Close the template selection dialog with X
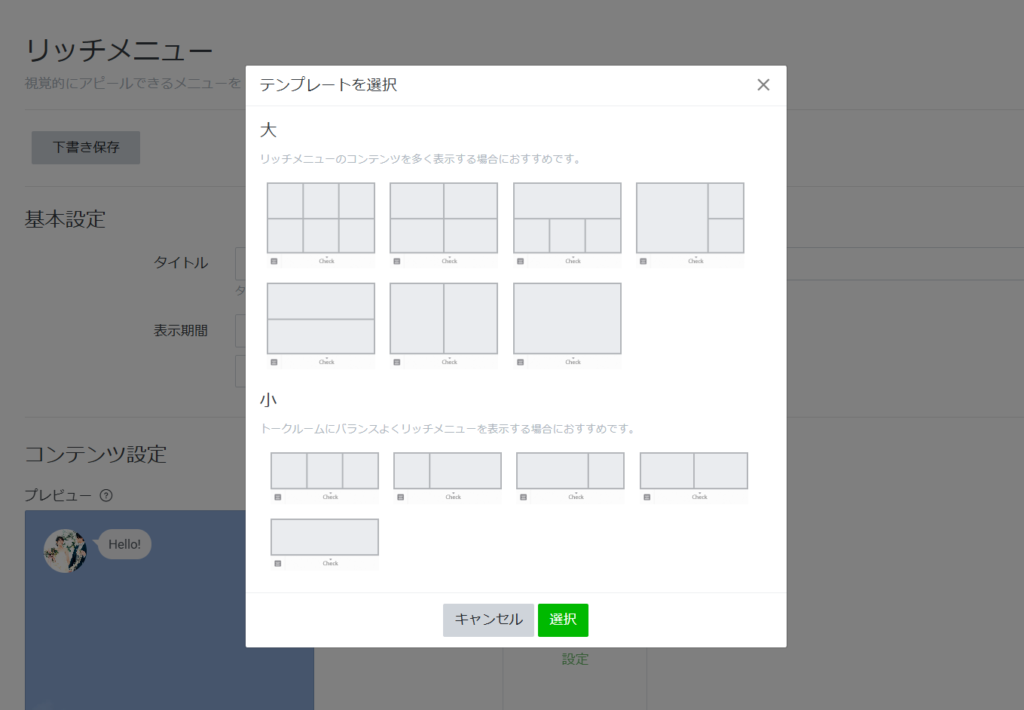Screen dimensions: 1024x710 (x=763, y=85)
